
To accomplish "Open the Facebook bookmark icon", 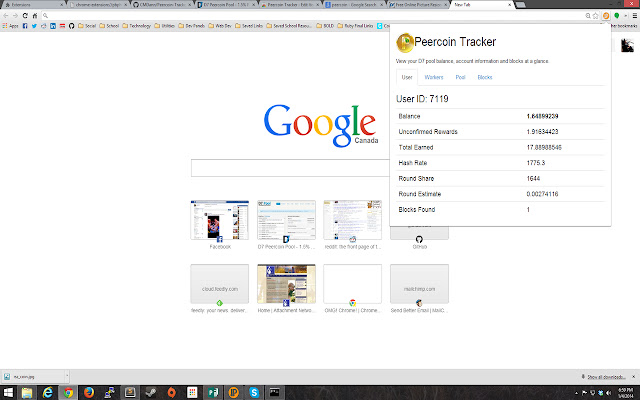I will point(25,26).
